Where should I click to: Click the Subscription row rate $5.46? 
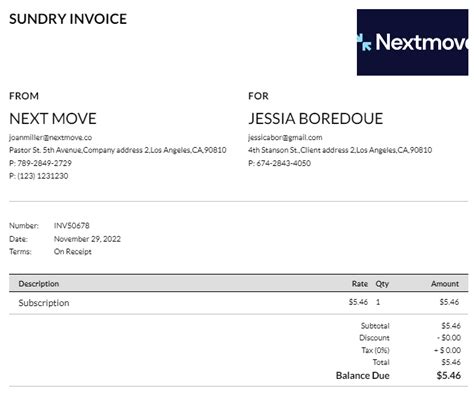[x=358, y=302]
